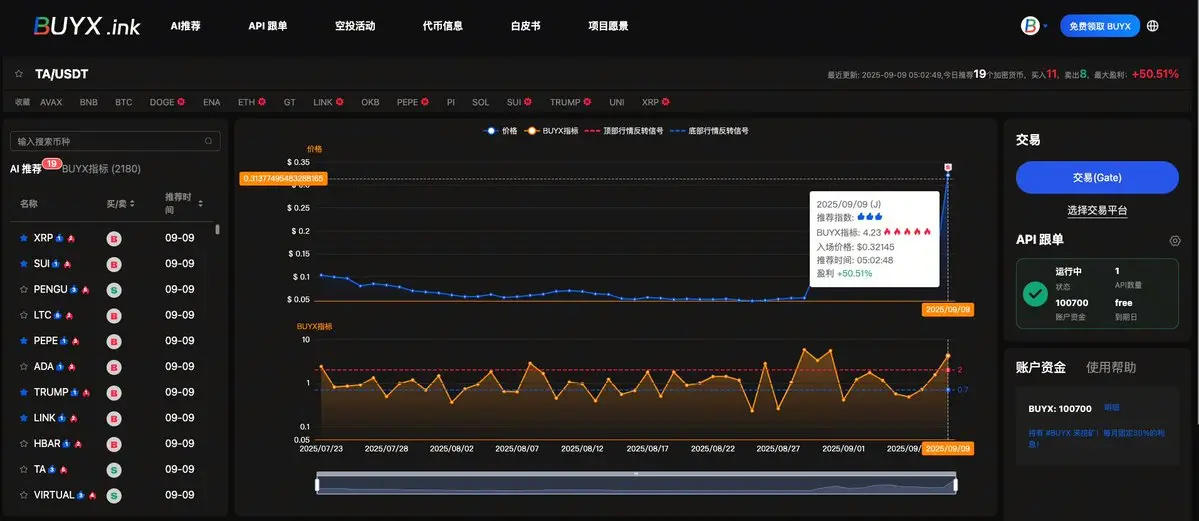Toggle 顶部行情反转信号 legend entry
The width and height of the screenshot is (1199, 521).
pyautogui.click(x=623, y=131)
